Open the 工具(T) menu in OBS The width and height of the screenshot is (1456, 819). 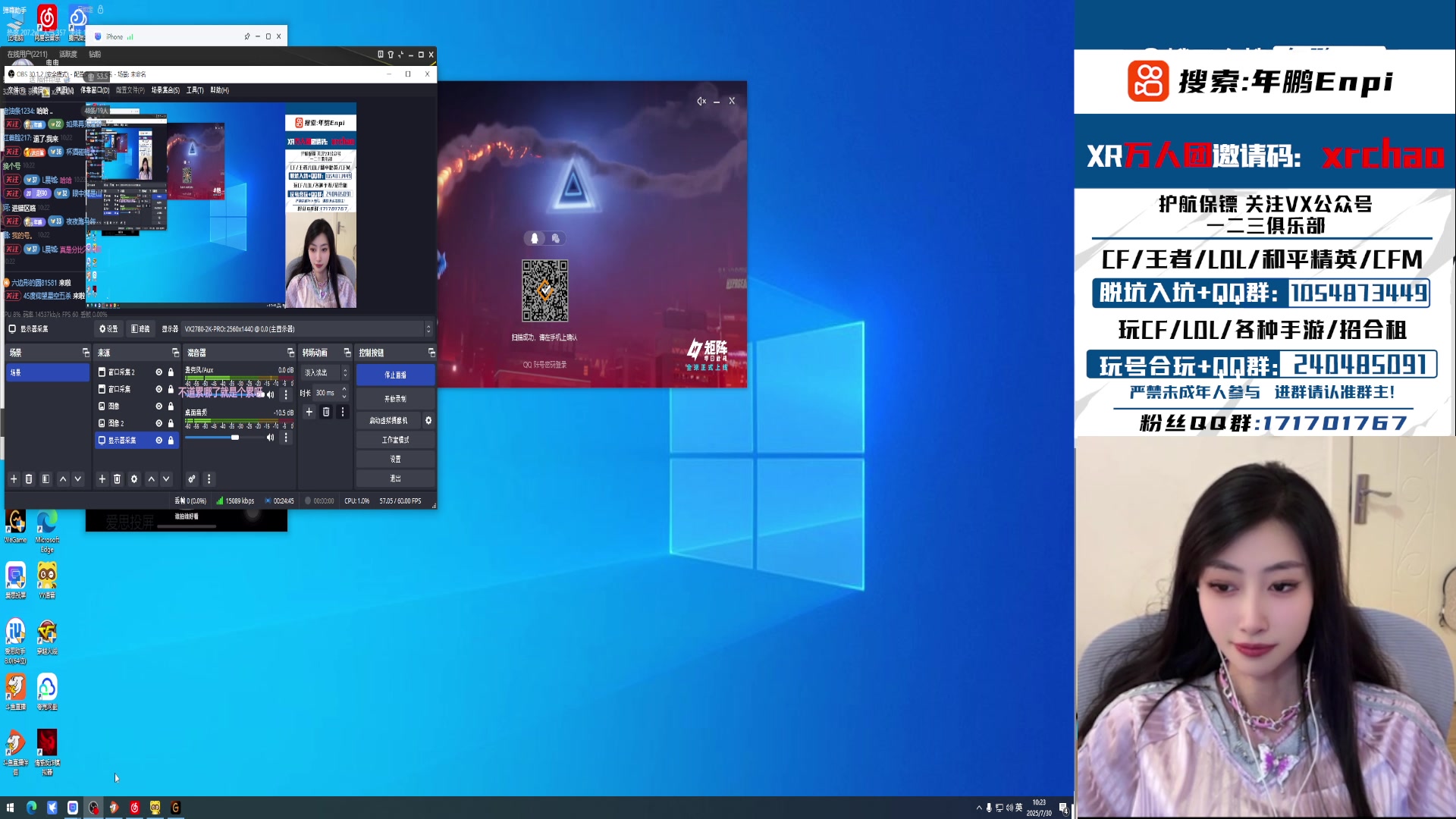point(195,90)
